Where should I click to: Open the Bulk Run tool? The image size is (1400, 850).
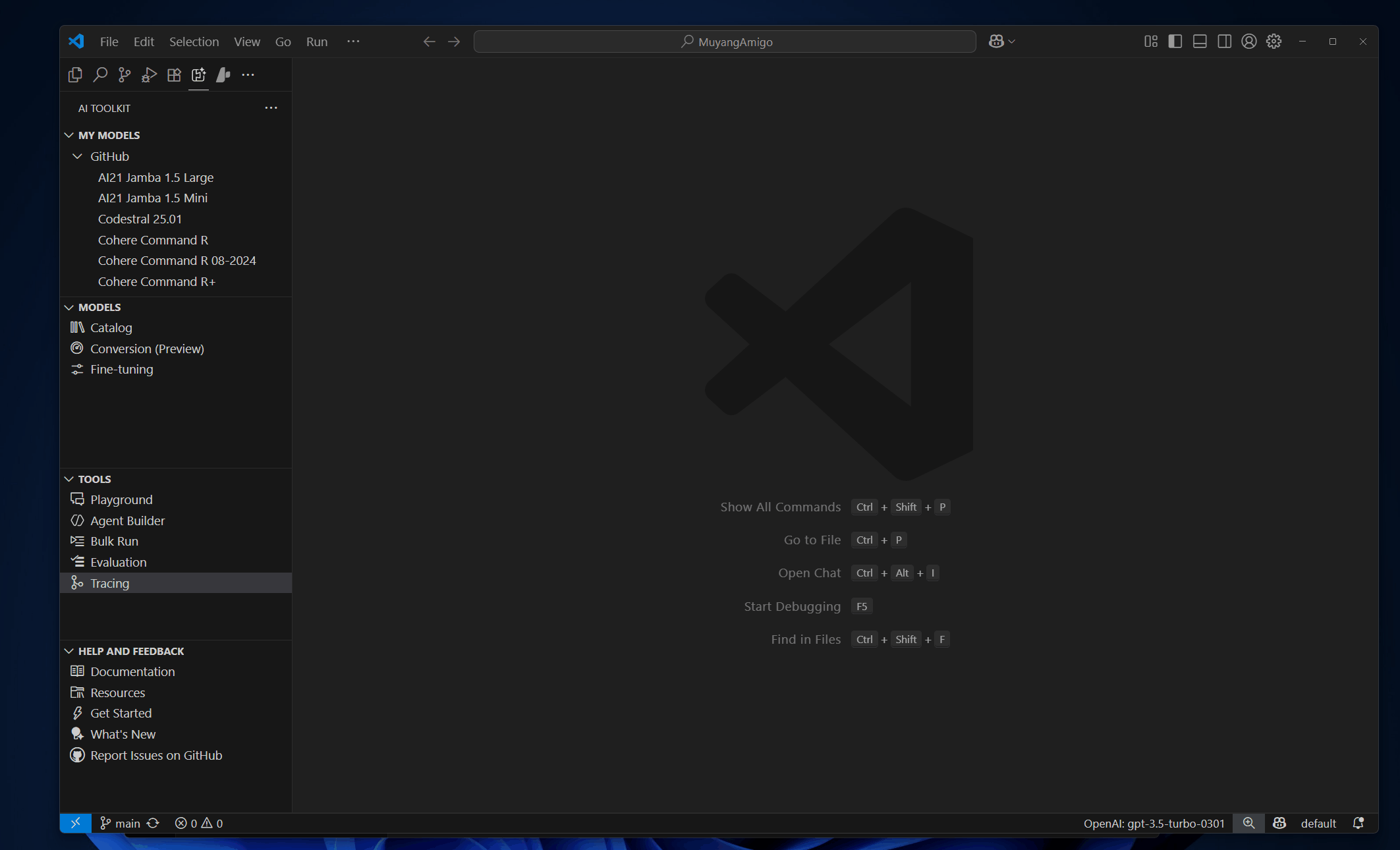tap(176, 541)
